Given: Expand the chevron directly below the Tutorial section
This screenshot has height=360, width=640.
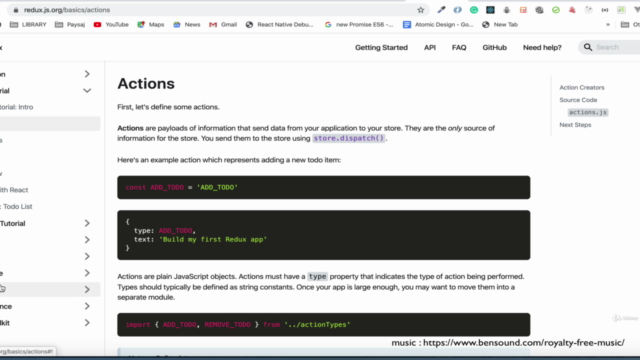Looking at the screenshot, I should coord(87,240).
